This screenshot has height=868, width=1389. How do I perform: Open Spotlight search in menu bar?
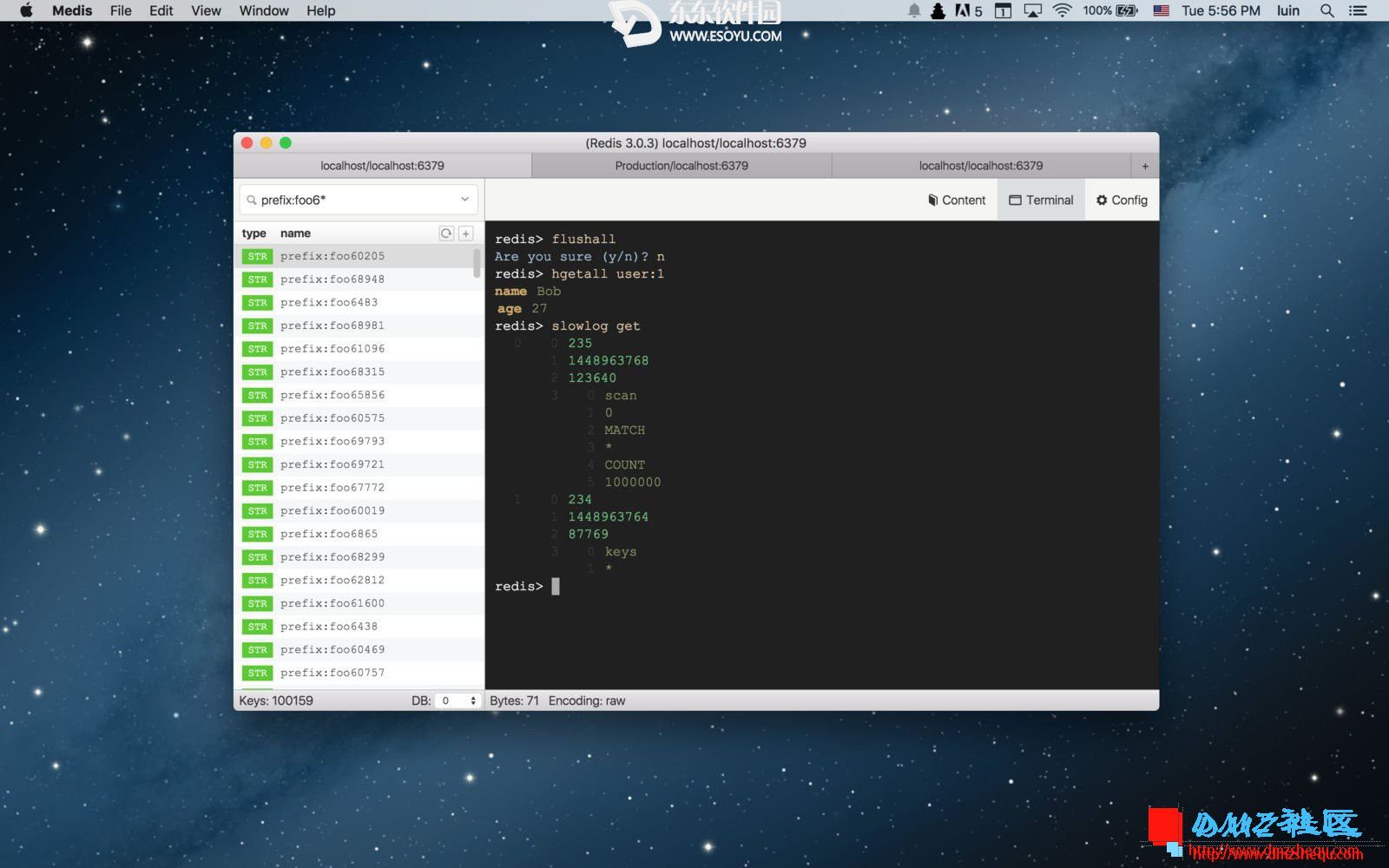[x=1326, y=10]
